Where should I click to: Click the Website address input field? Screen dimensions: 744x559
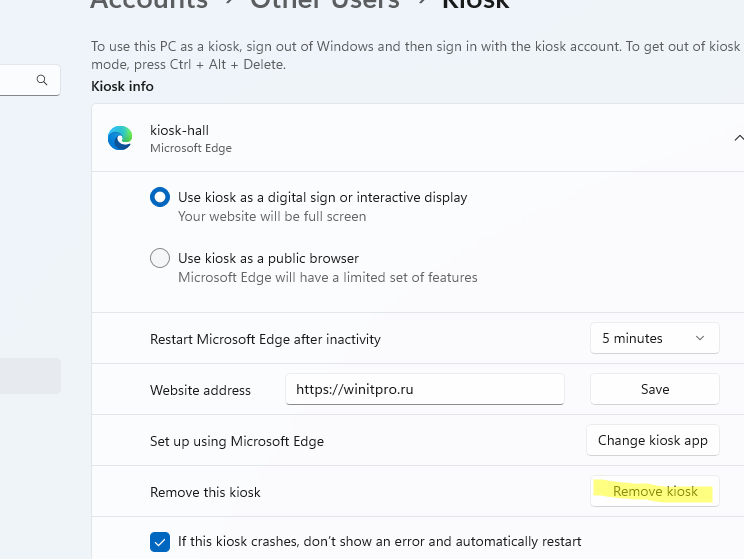tap(425, 389)
